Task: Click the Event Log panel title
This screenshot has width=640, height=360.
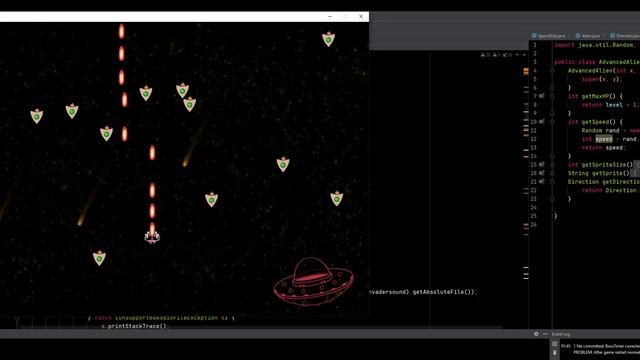Action: click(x=560, y=334)
